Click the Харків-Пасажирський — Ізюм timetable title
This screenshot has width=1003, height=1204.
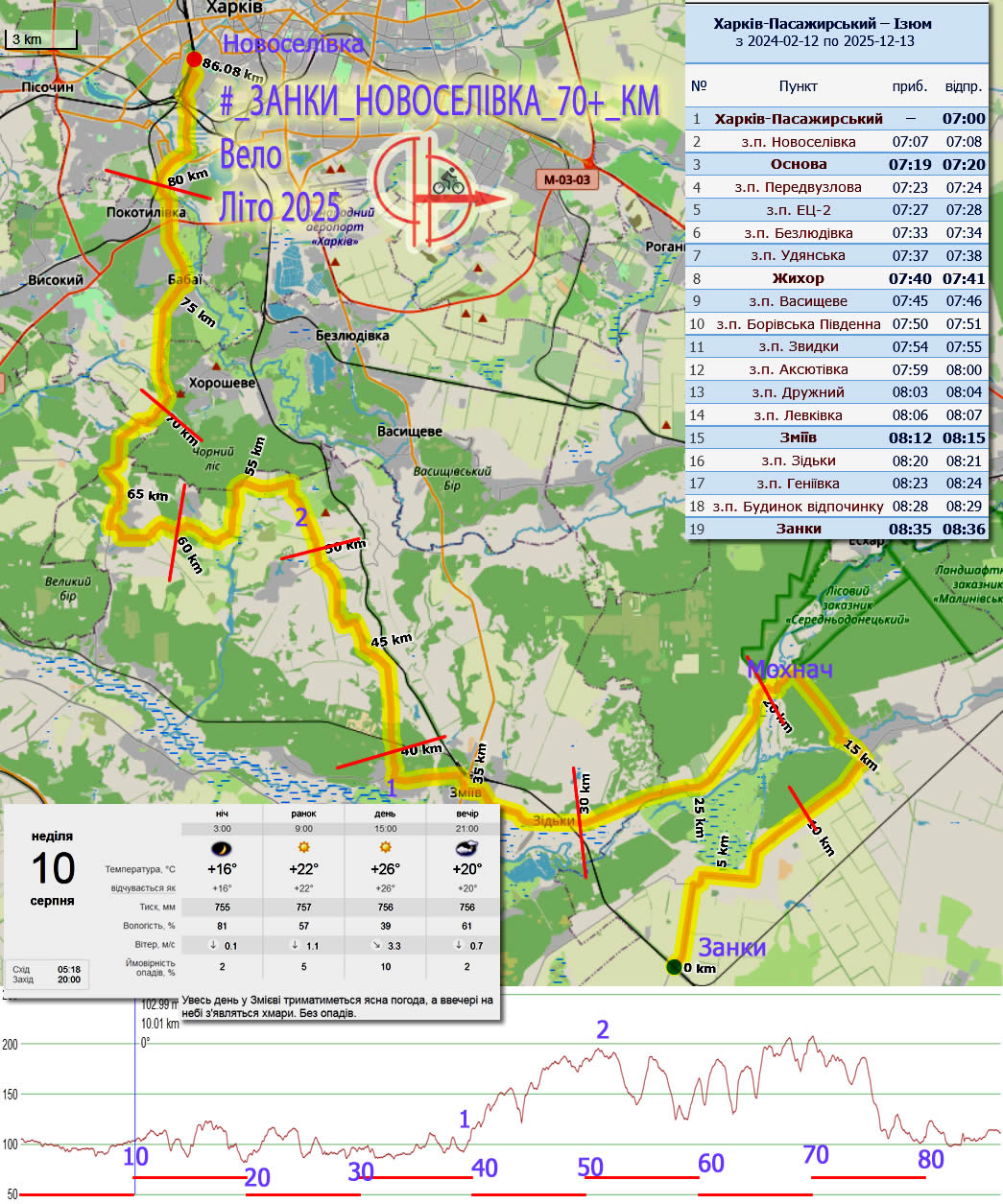(x=822, y=24)
